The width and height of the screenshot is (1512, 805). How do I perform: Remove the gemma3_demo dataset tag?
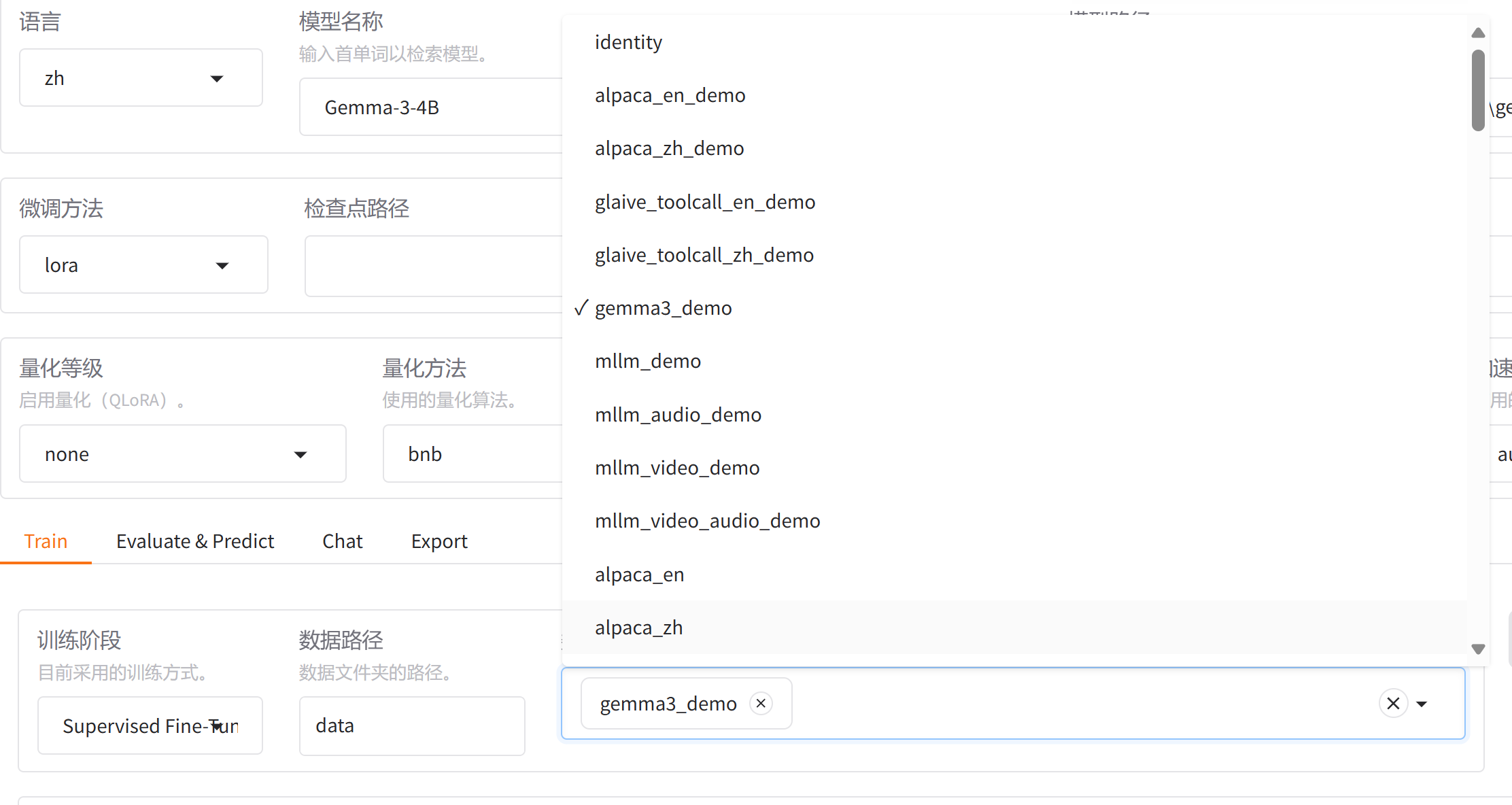click(x=761, y=703)
